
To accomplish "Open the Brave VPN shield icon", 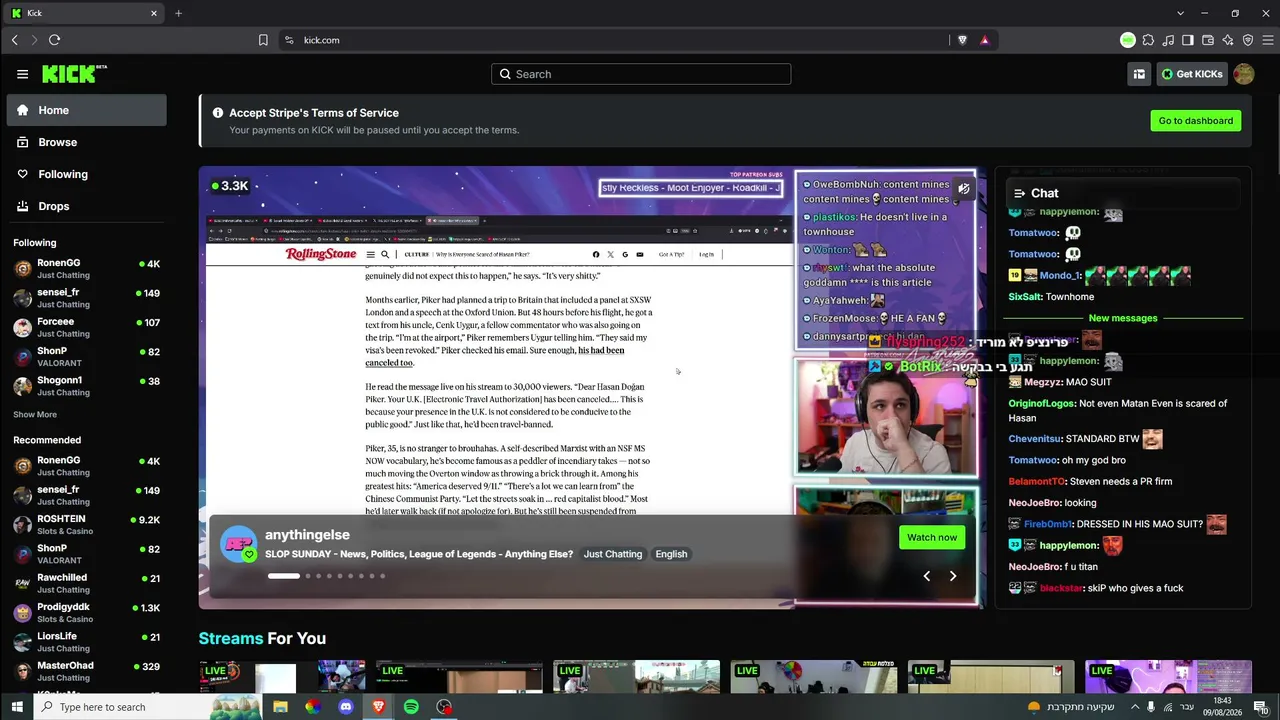I will 1248,40.
